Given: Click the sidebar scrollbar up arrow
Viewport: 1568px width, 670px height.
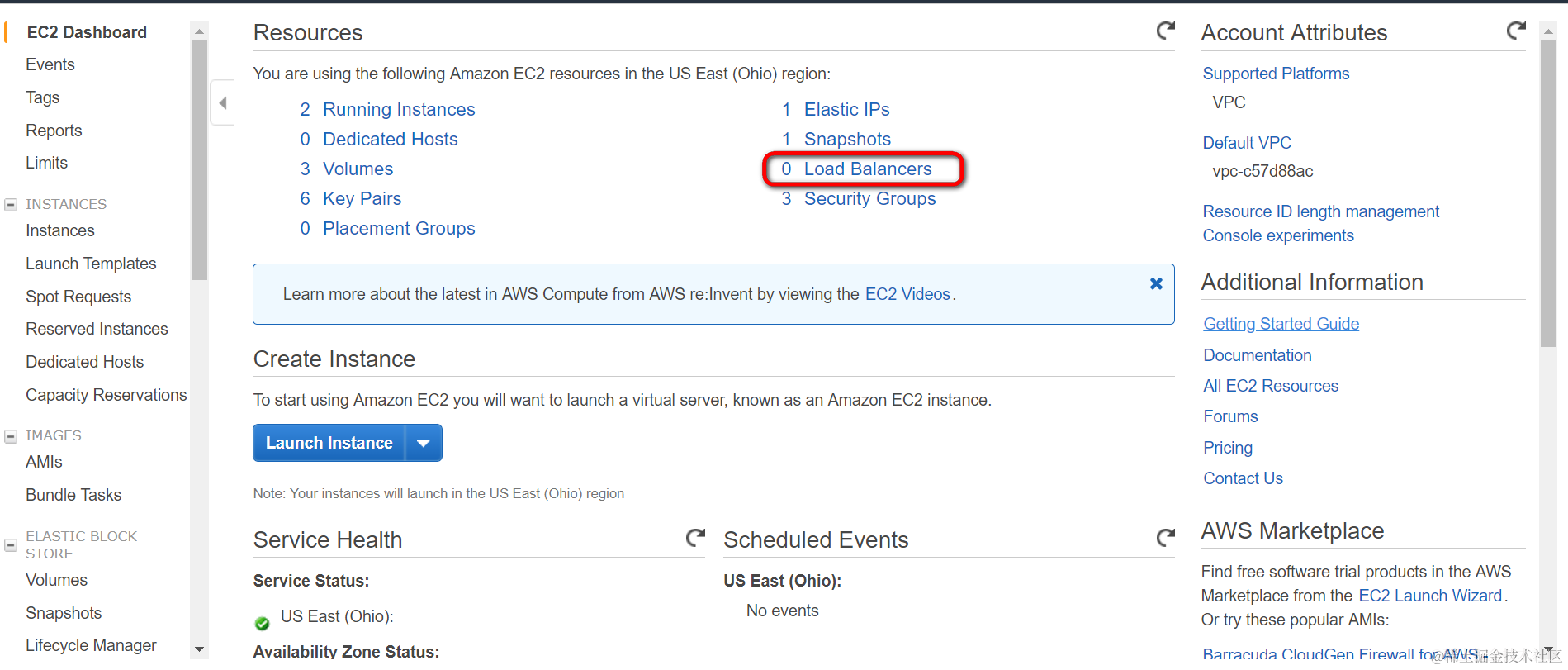Looking at the screenshot, I should 199,31.
